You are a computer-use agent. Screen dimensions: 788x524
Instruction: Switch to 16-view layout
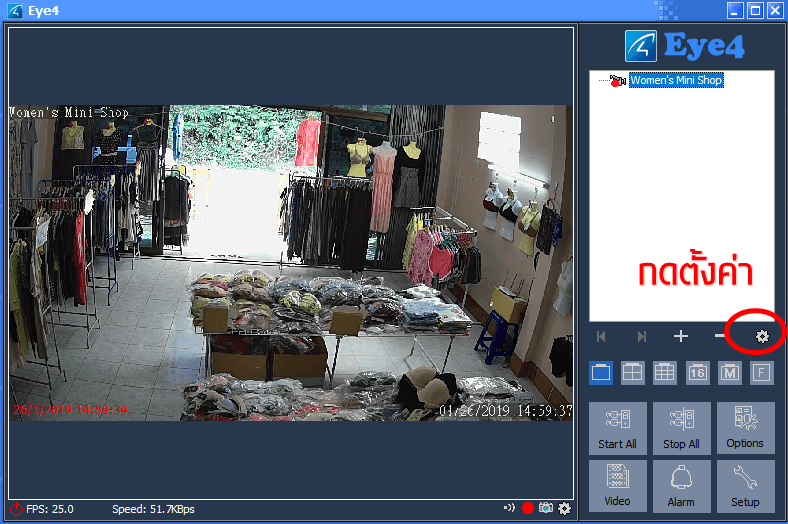point(697,373)
